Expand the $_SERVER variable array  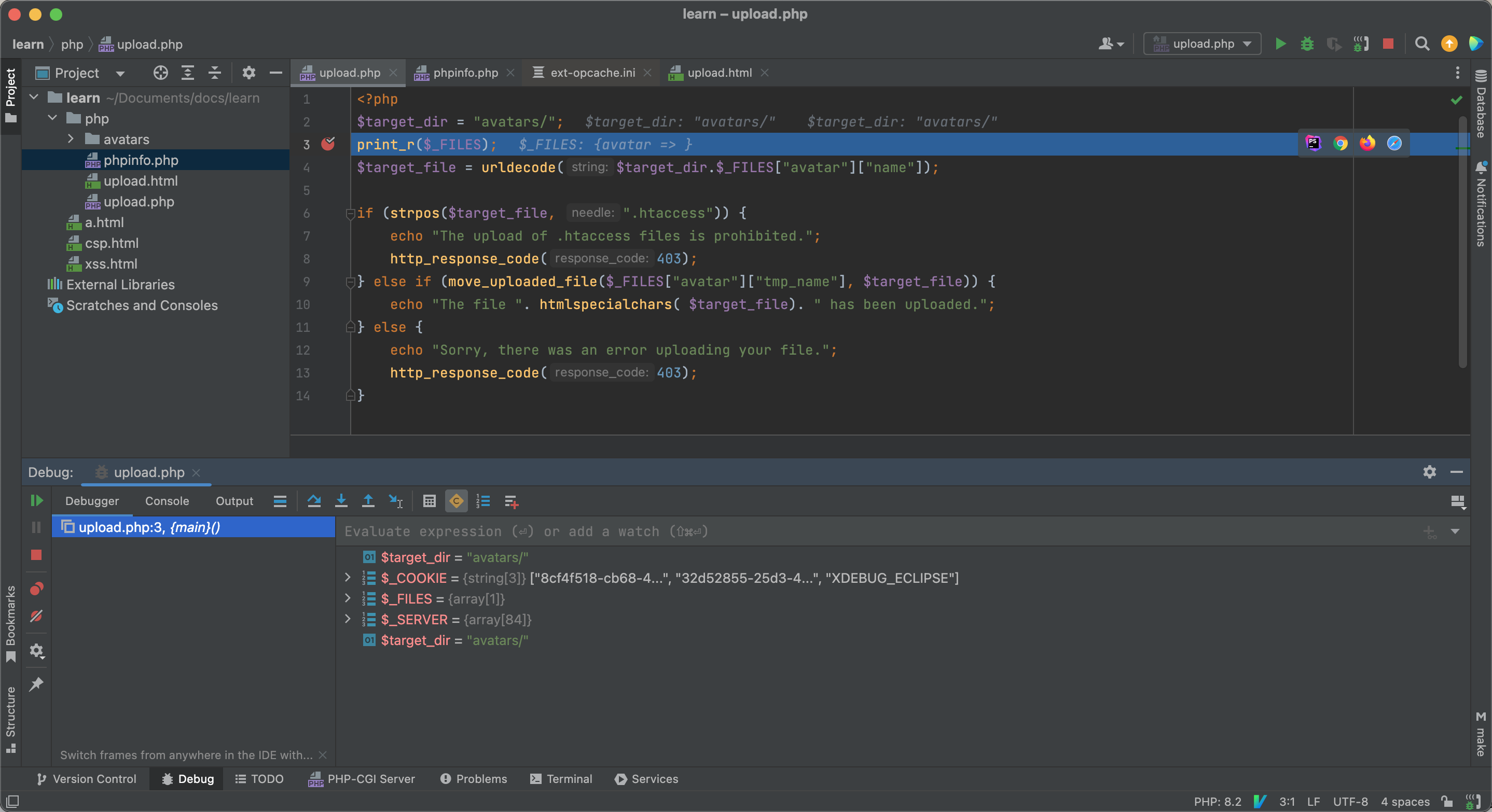[x=348, y=619]
